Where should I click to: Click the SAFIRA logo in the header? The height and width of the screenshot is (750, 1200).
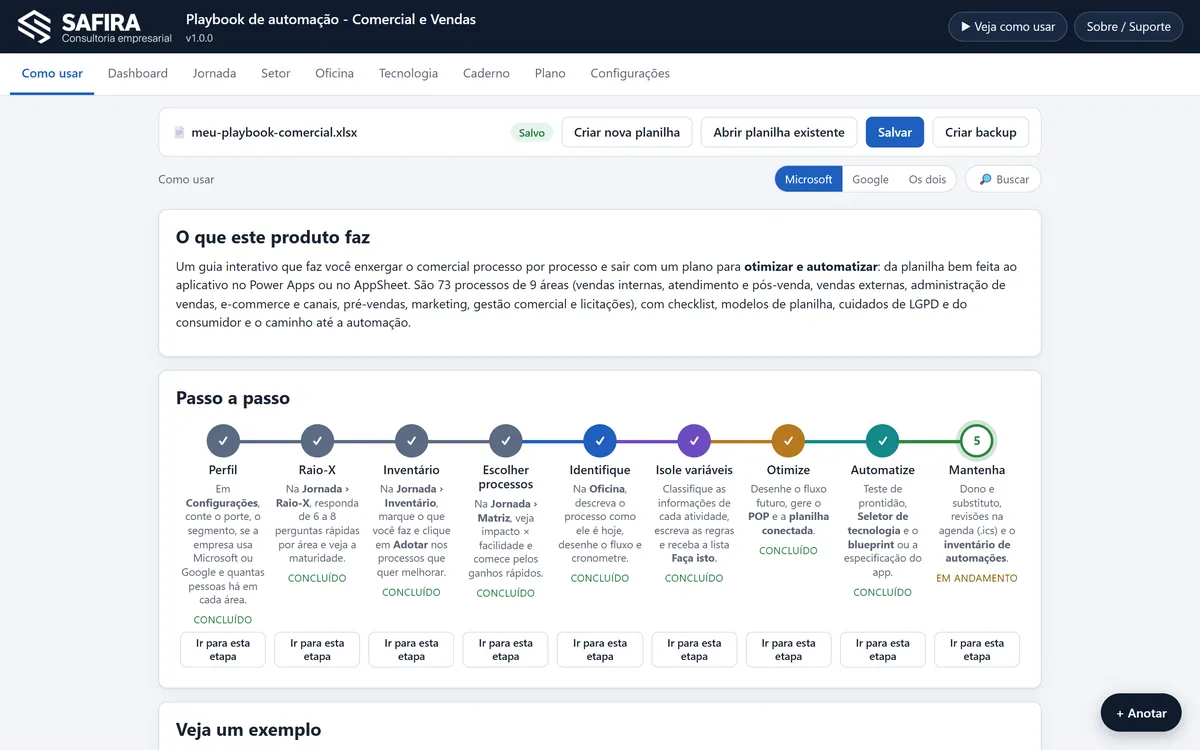[95, 26]
